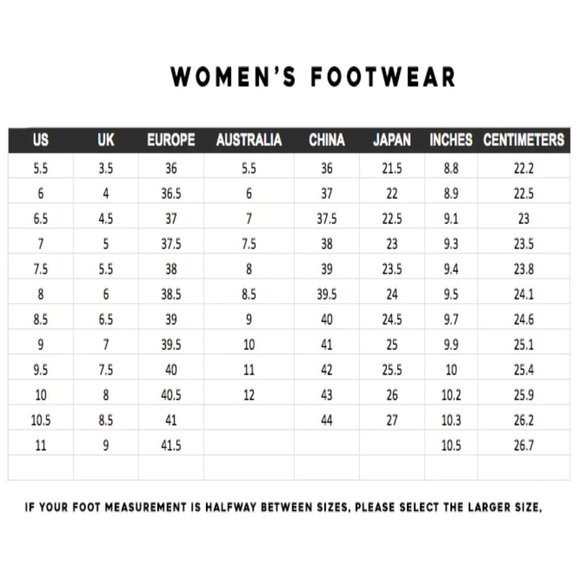Click the halfway between sizes note
Viewport: 580px width, 580px height.
[283, 507]
